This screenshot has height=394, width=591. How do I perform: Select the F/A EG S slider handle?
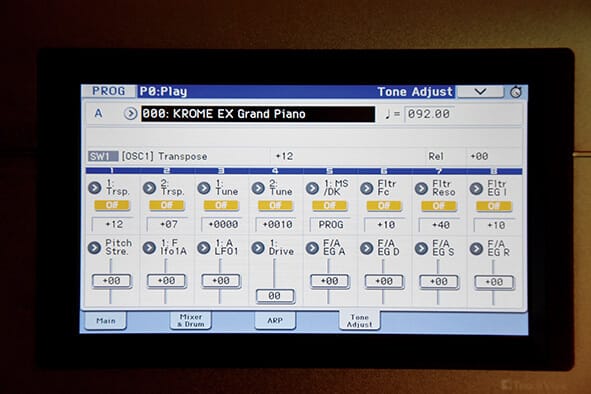coord(439,282)
